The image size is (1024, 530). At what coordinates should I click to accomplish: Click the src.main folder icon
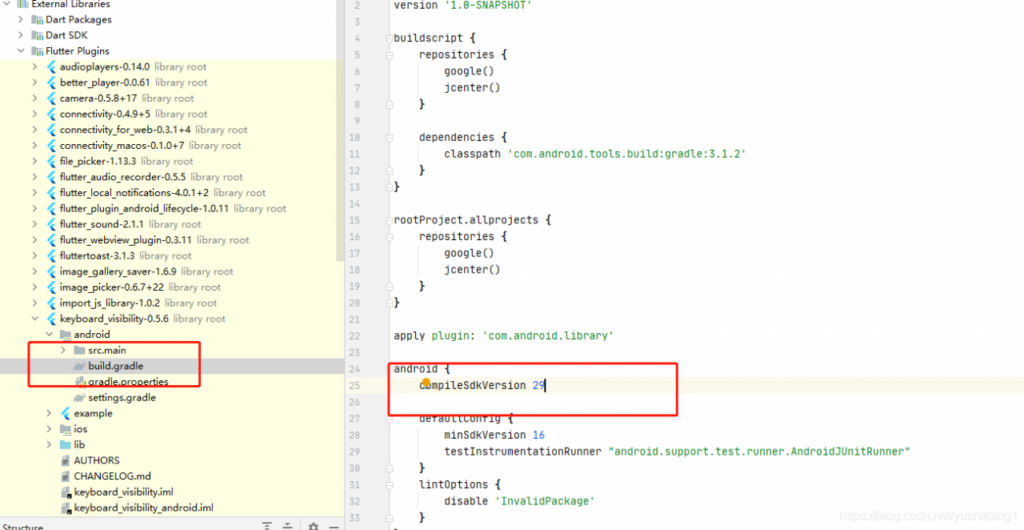tap(80, 351)
